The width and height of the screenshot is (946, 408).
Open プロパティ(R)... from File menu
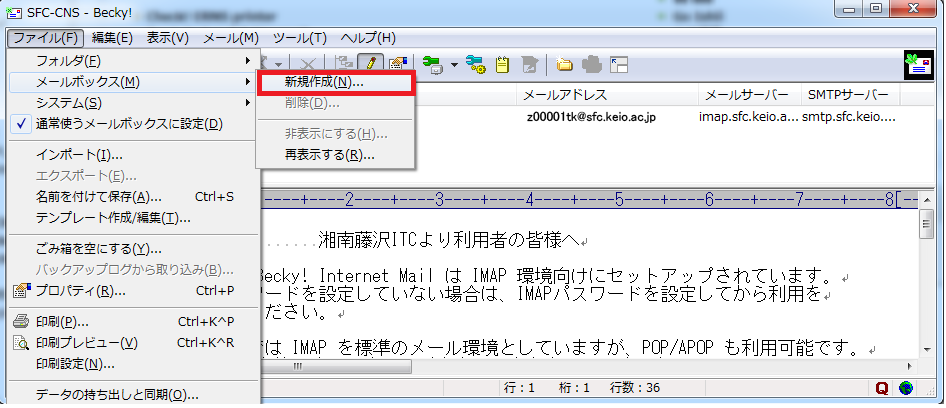[81, 291]
